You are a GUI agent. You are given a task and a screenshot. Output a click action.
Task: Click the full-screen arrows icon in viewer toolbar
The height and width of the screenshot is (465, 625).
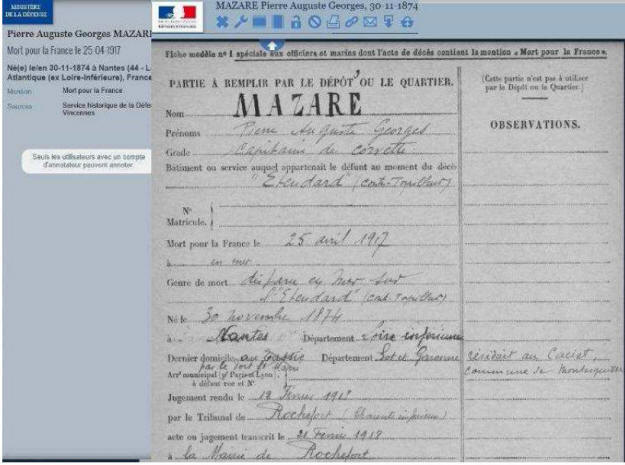[x=222, y=21]
